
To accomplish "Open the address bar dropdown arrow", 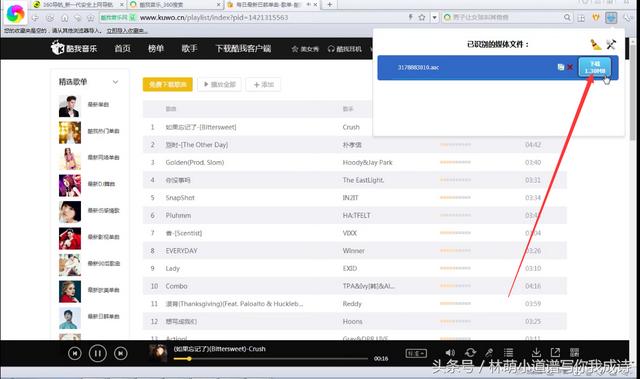I will [434, 17].
